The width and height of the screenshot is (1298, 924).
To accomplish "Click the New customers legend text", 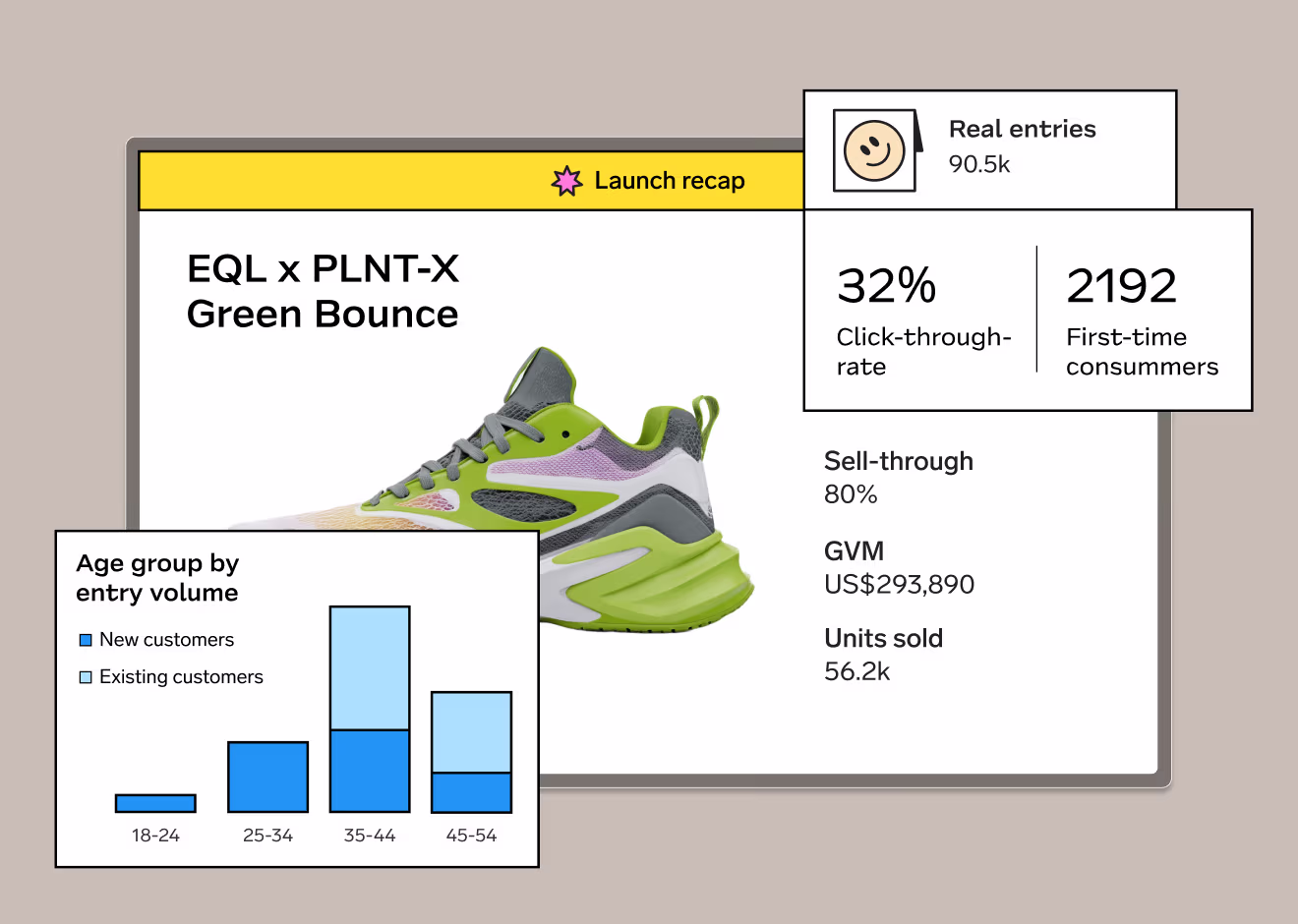I will tap(167, 640).
